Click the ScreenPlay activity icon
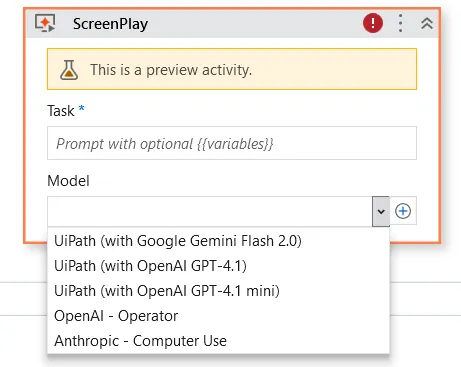The width and height of the screenshot is (461, 367). (45, 23)
